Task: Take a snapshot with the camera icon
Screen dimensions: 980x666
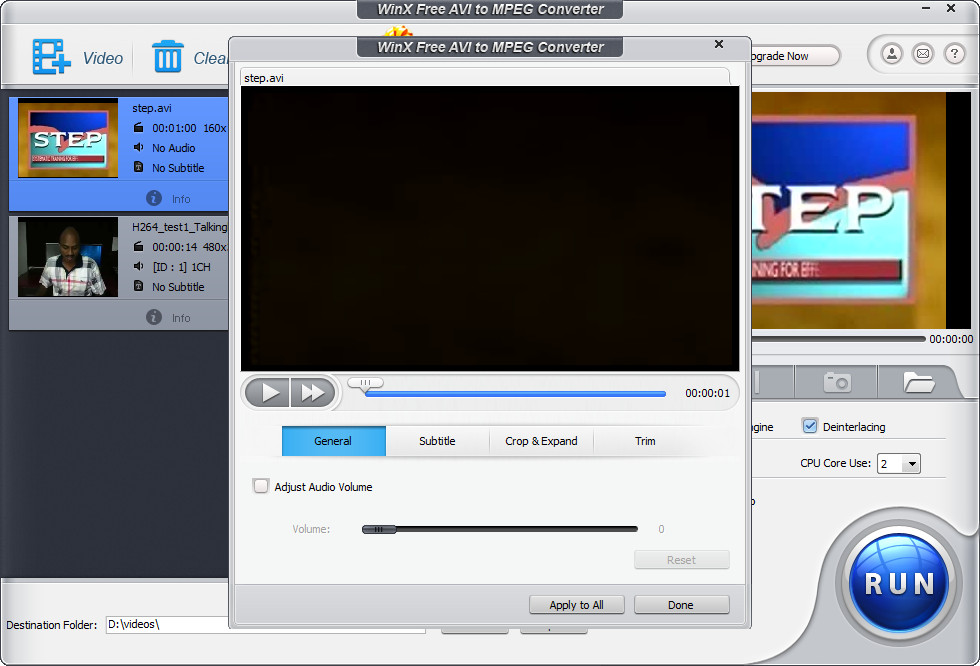Action: (x=837, y=382)
